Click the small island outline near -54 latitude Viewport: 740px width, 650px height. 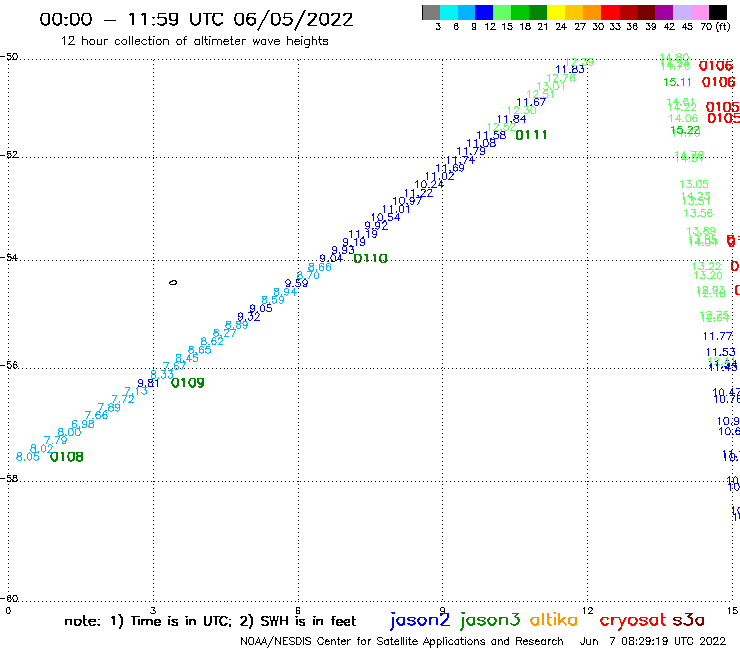point(173,282)
